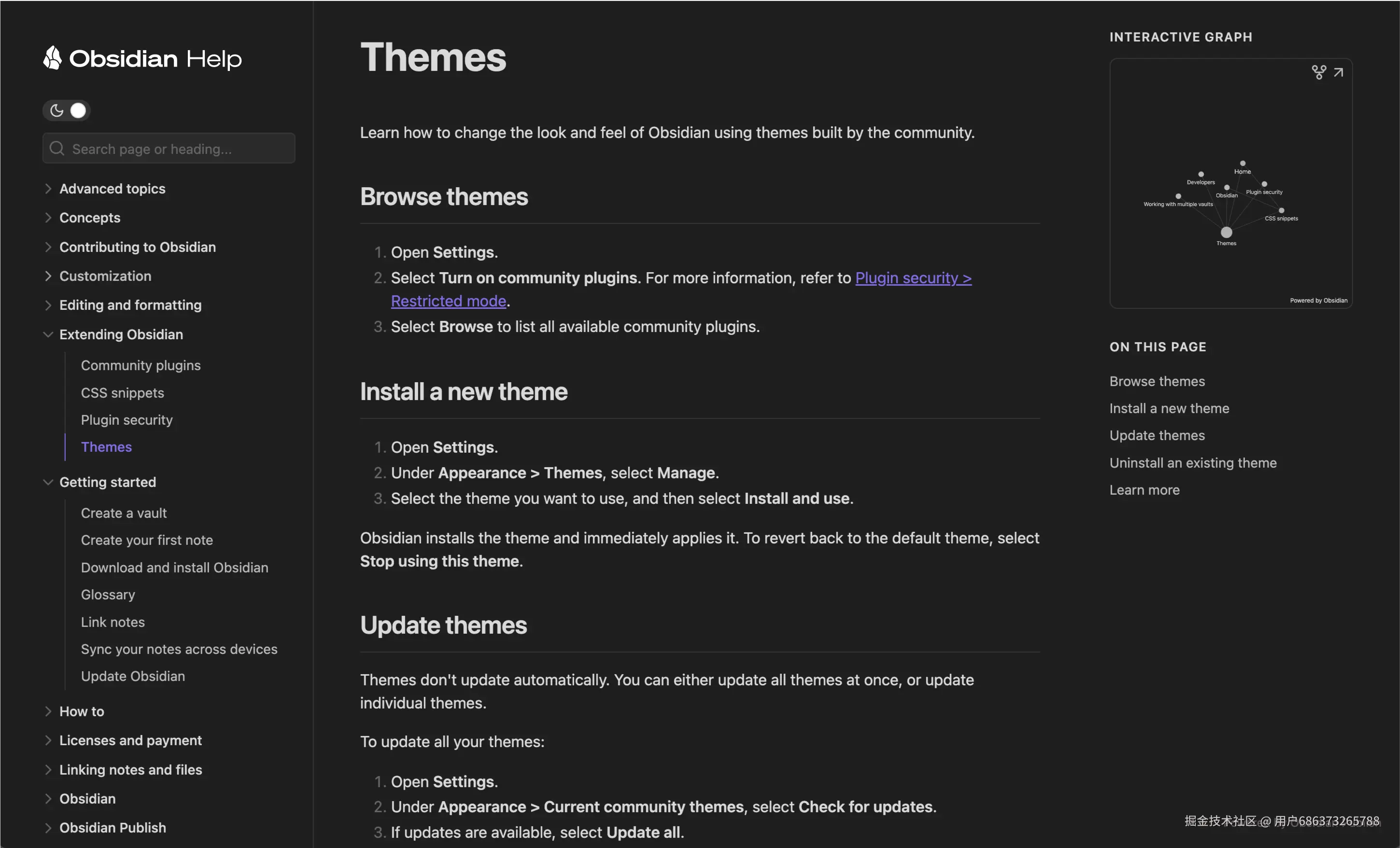Select Plugin security in sidebar

click(127, 420)
